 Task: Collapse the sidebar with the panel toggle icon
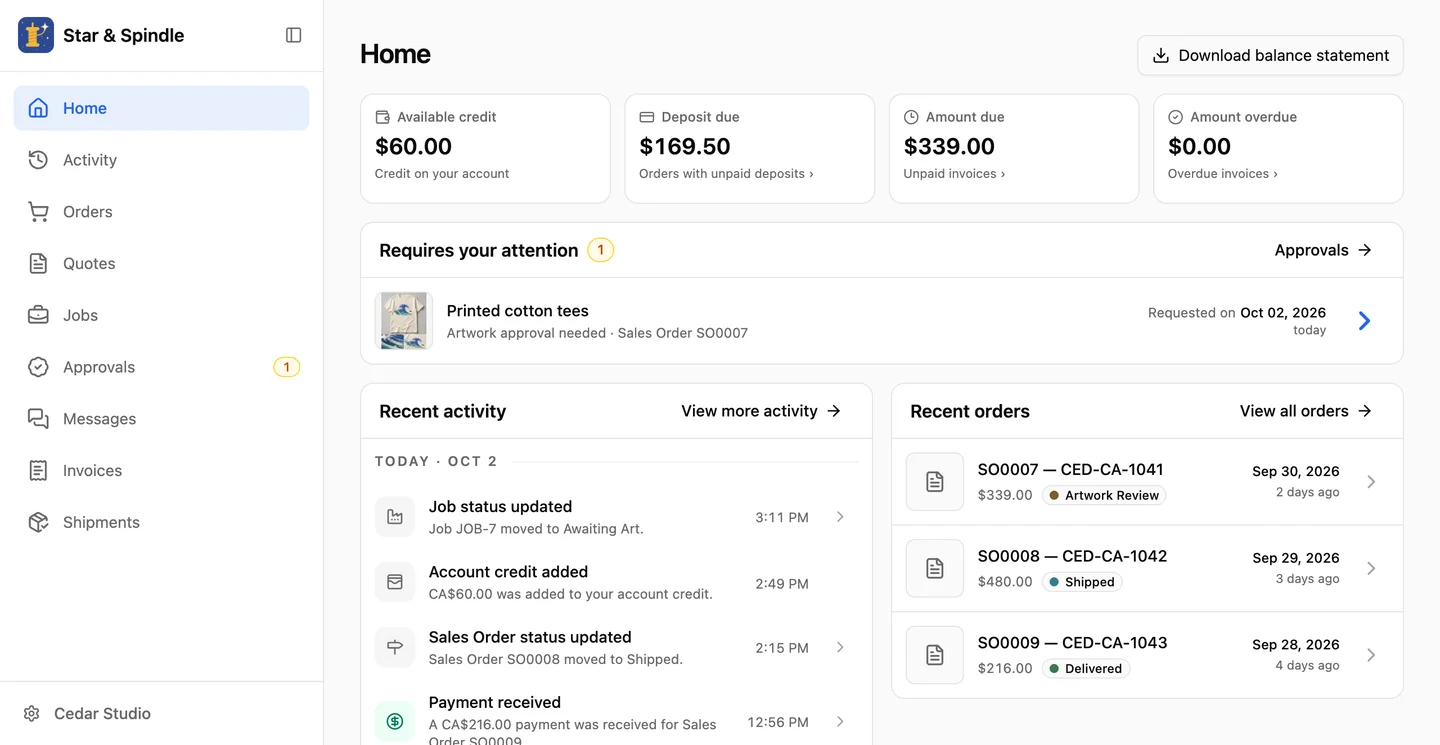pyautogui.click(x=294, y=35)
